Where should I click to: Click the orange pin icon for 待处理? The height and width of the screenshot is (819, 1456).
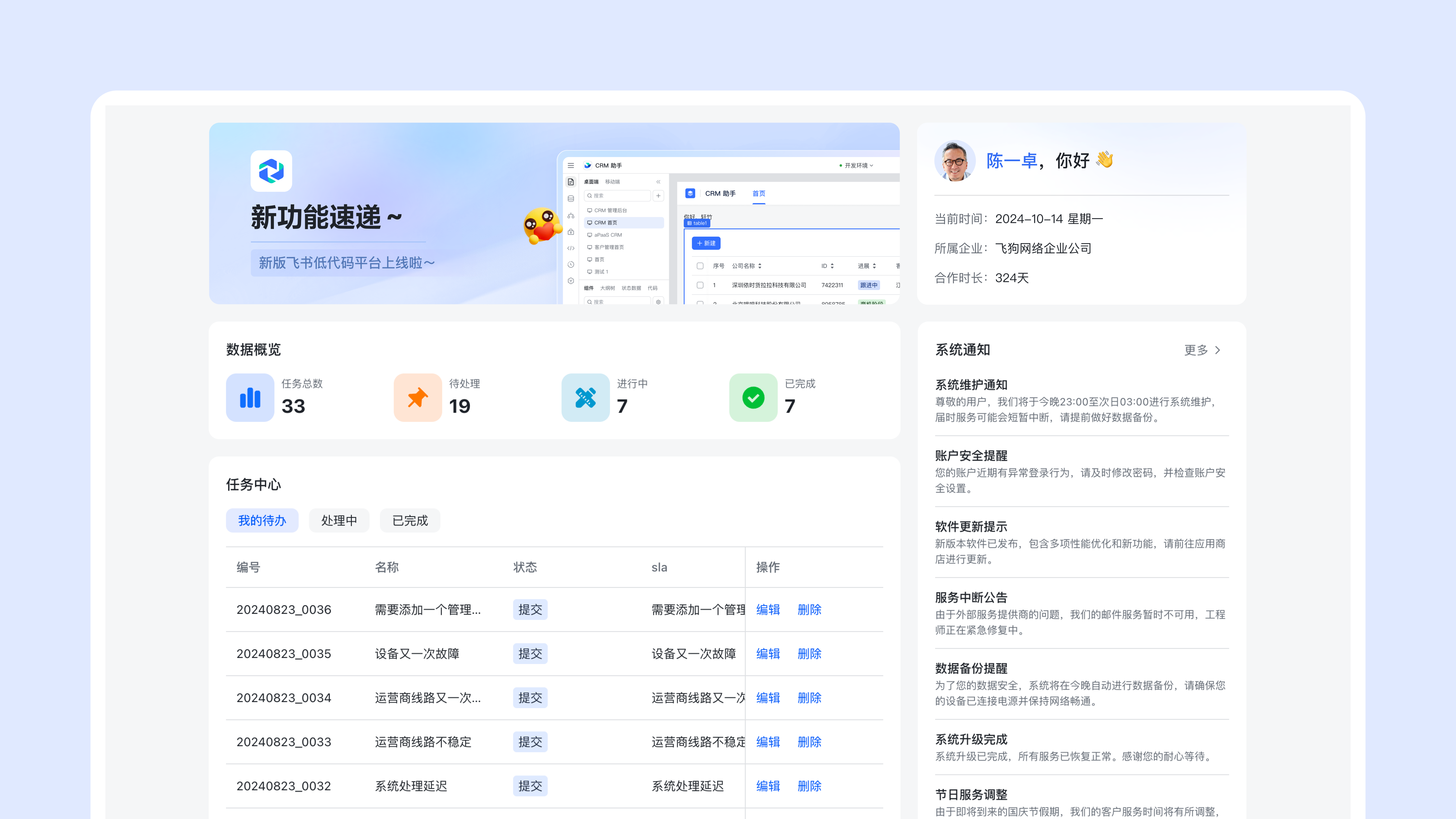coord(418,397)
